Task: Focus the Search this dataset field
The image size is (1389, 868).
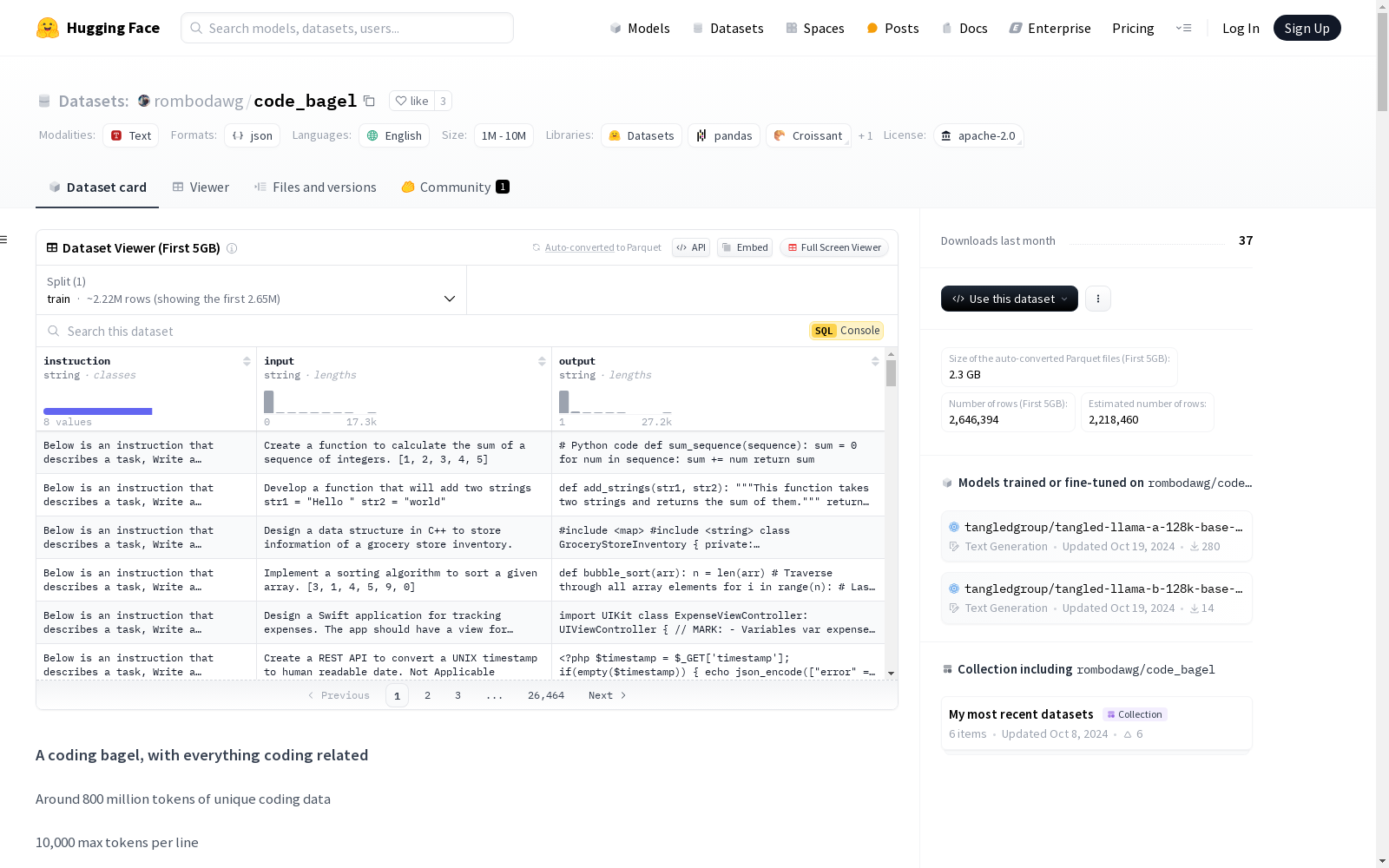Action: [425, 331]
